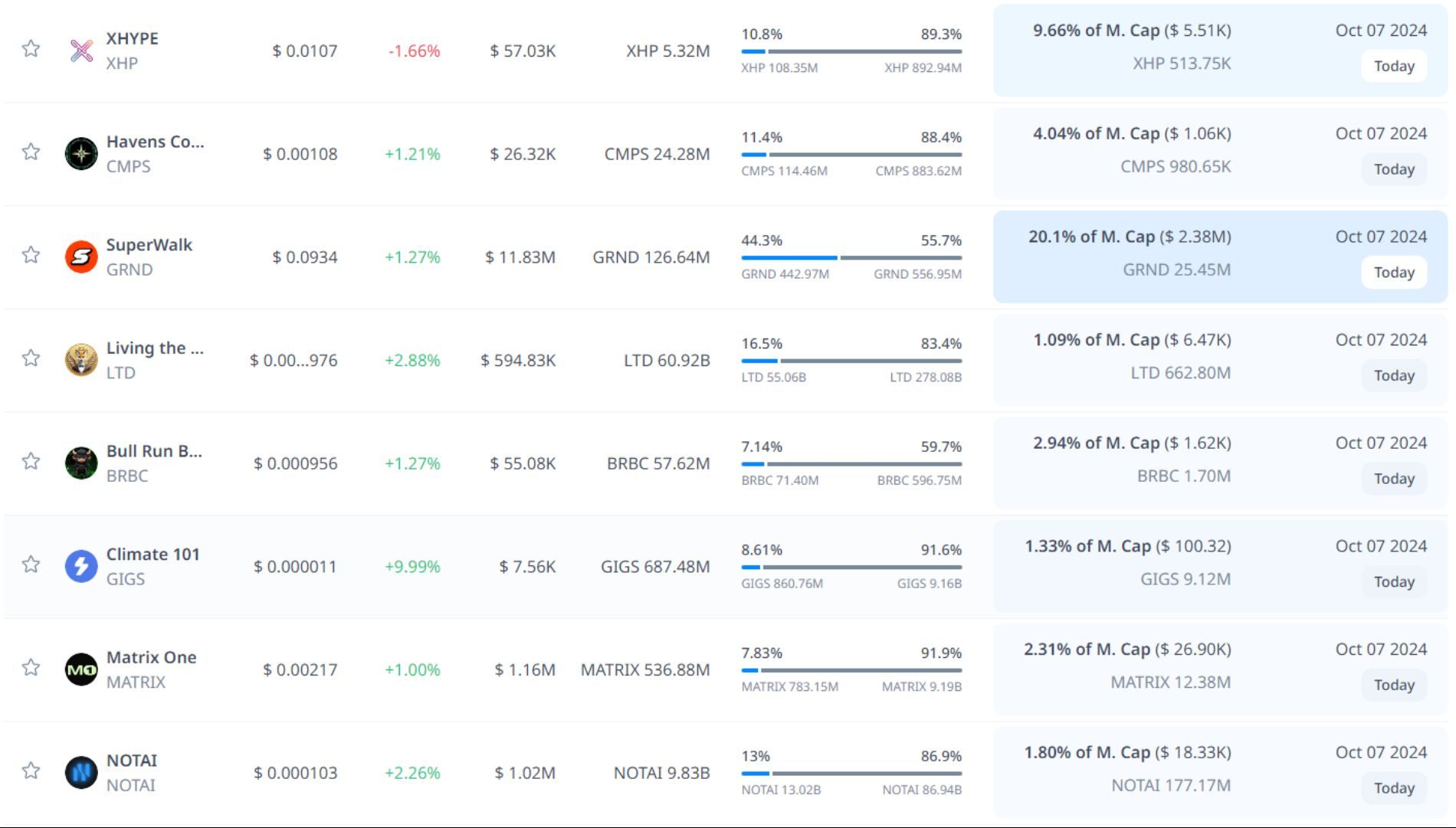The width and height of the screenshot is (1456, 828).
Task: Toggle favorite star for NOTAI
Action: 31,771
